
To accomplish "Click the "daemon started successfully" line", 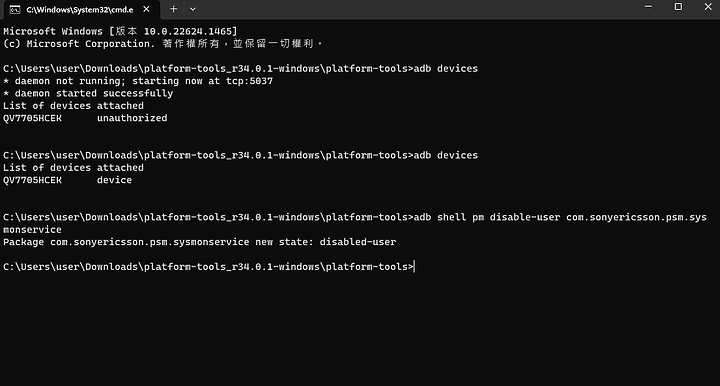I will click(88, 93).
